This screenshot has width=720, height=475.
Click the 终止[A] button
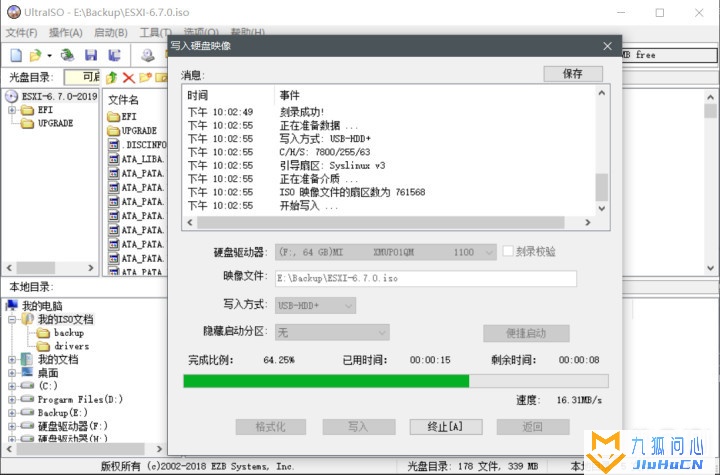(445, 427)
